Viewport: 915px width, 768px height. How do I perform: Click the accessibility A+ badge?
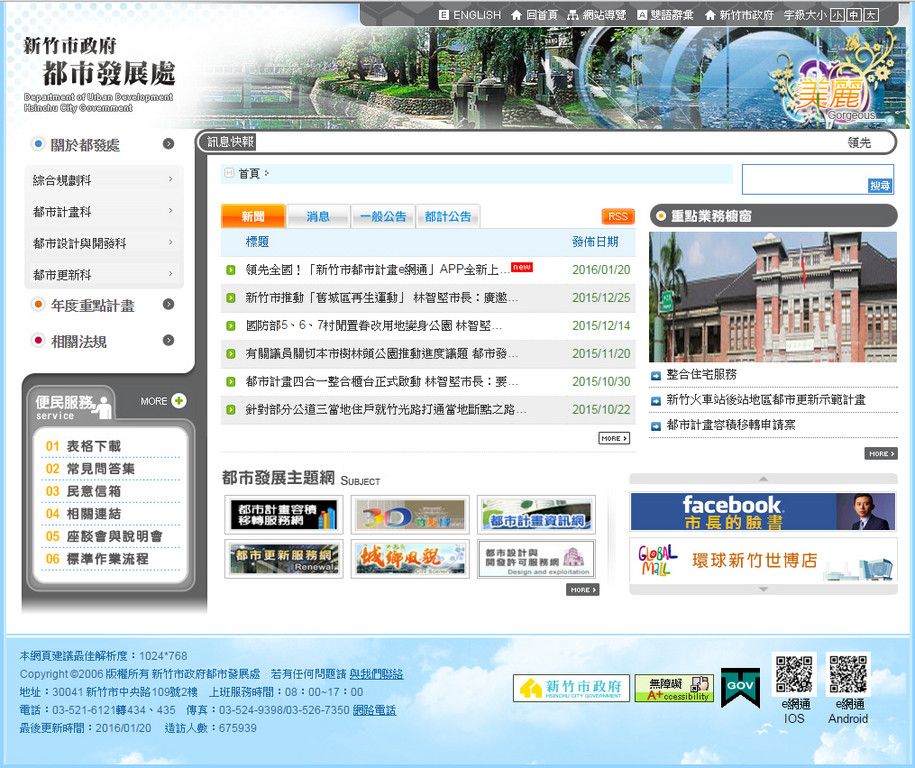(674, 689)
